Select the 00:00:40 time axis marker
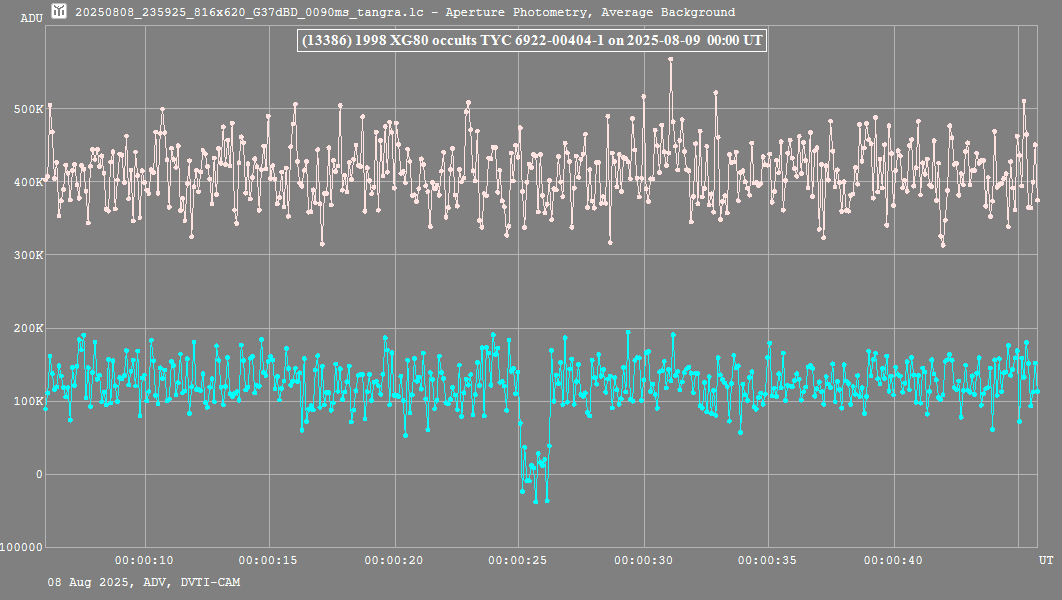The height and width of the screenshot is (600, 1062). point(892,560)
